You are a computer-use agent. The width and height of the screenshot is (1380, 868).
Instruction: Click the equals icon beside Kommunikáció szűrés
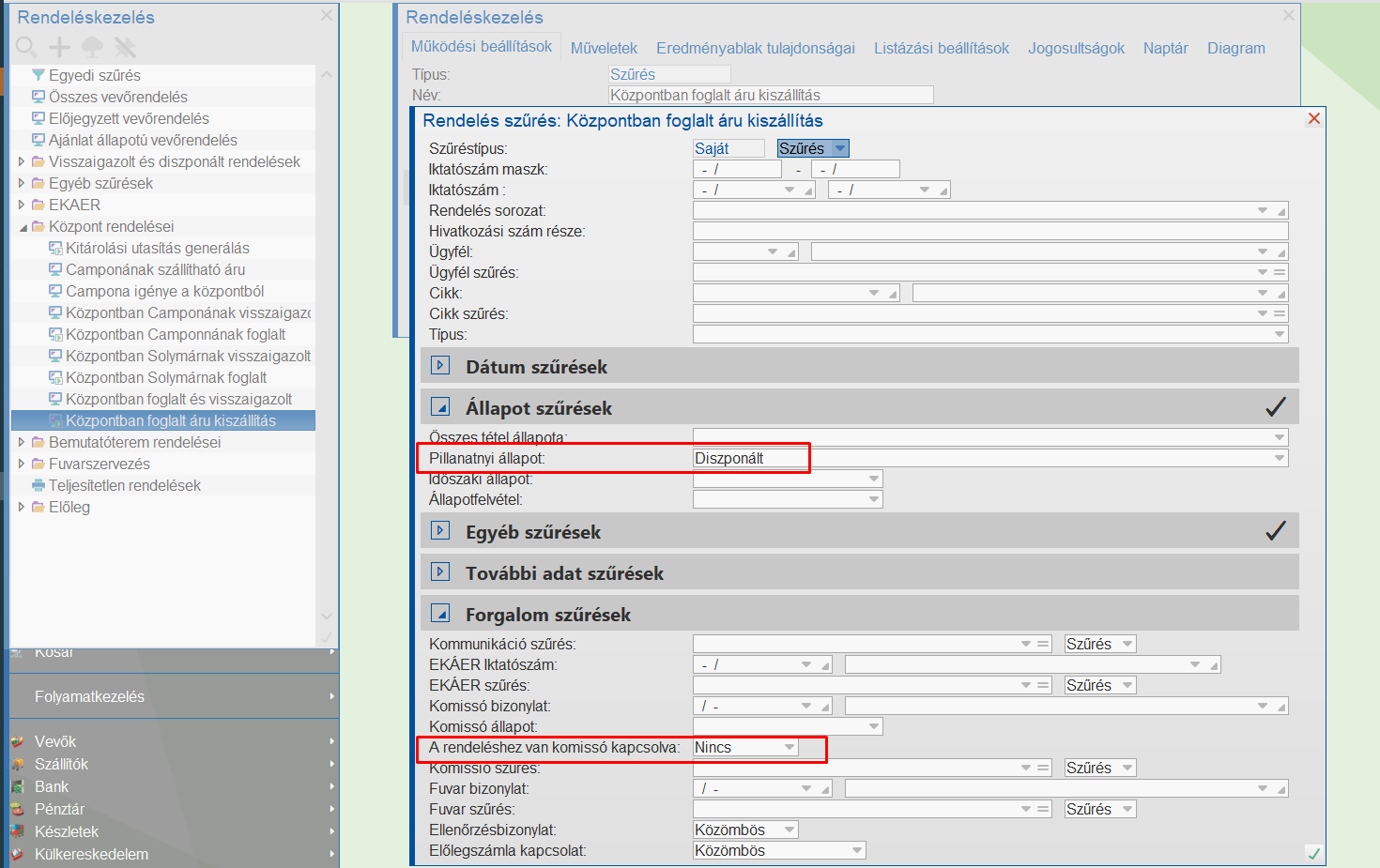(x=1042, y=644)
